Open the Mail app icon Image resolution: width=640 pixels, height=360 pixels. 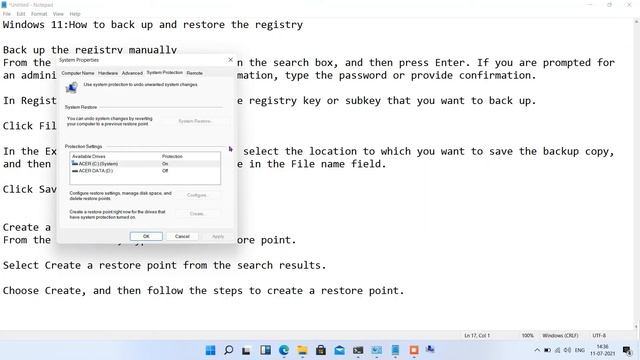[x=339, y=350]
